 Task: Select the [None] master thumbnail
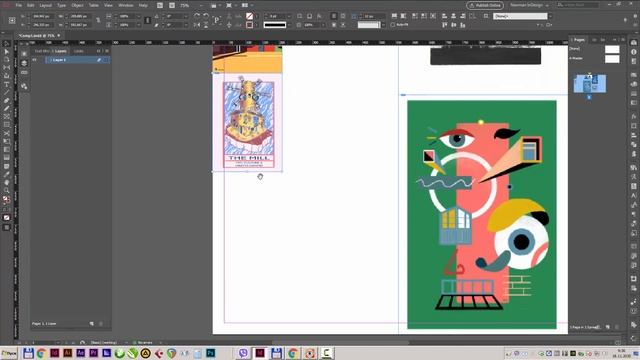coord(612,49)
